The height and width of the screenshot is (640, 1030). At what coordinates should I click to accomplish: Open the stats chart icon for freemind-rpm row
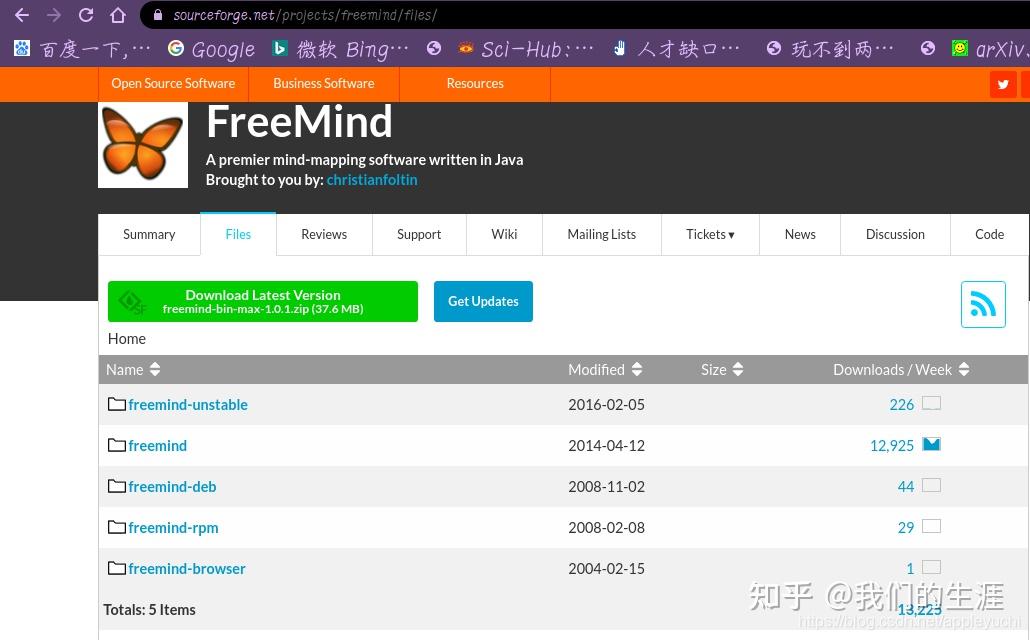931,526
